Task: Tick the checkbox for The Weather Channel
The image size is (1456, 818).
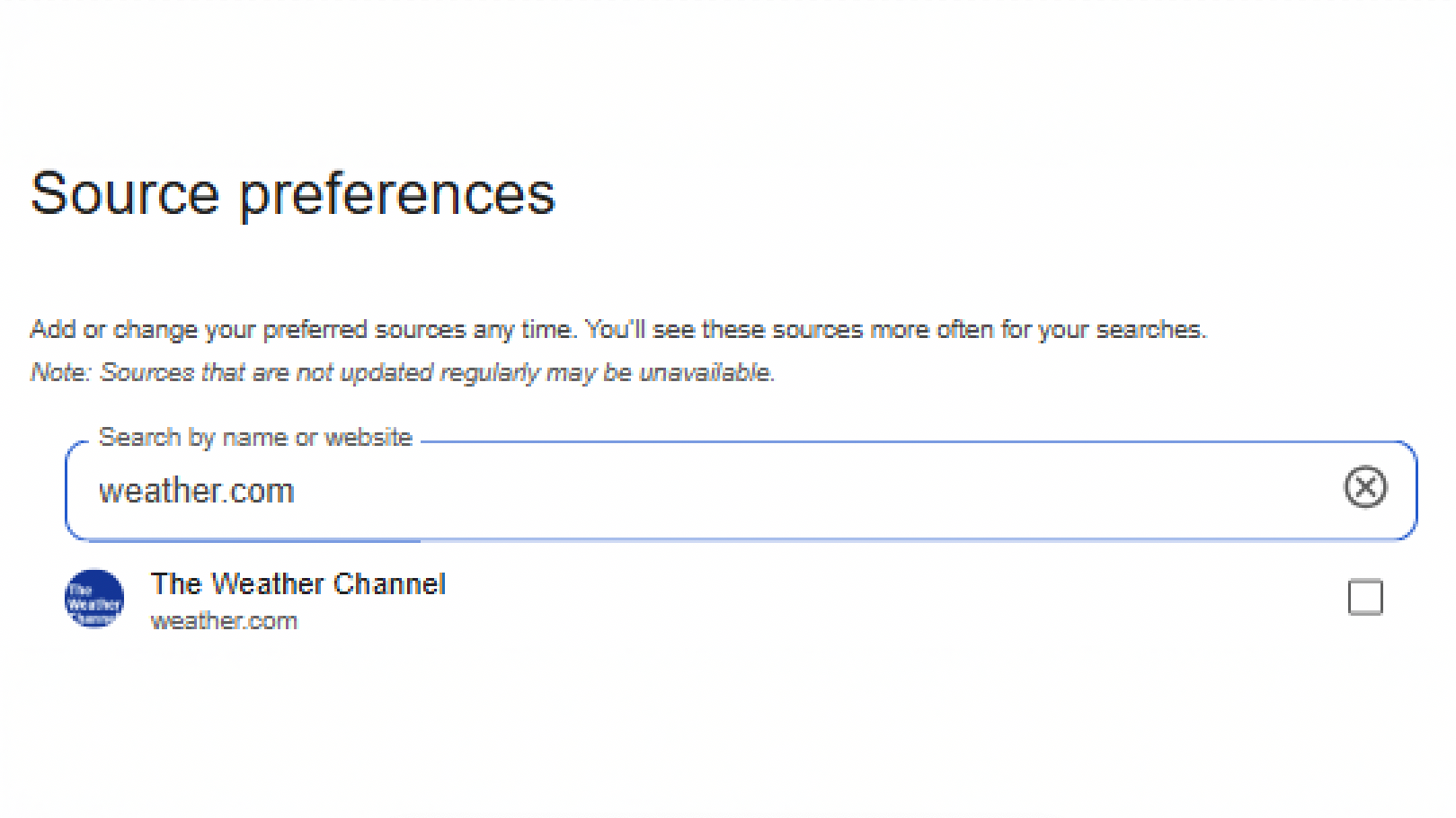Action: click(x=1365, y=598)
